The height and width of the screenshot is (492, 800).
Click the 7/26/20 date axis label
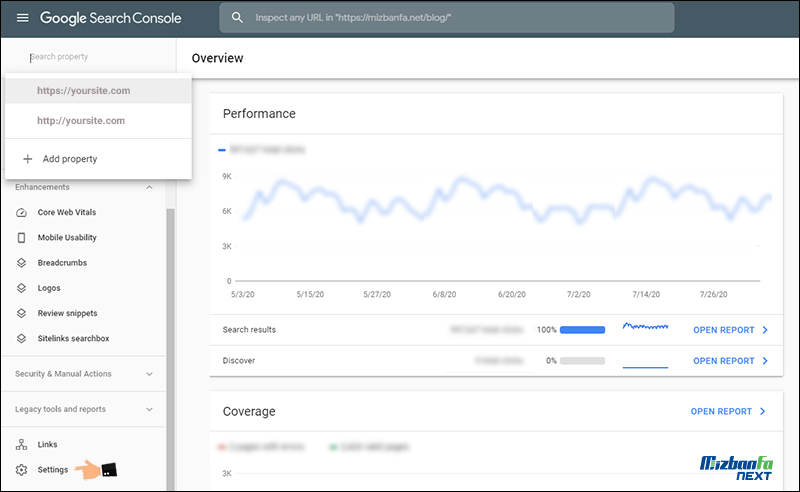click(713, 294)
